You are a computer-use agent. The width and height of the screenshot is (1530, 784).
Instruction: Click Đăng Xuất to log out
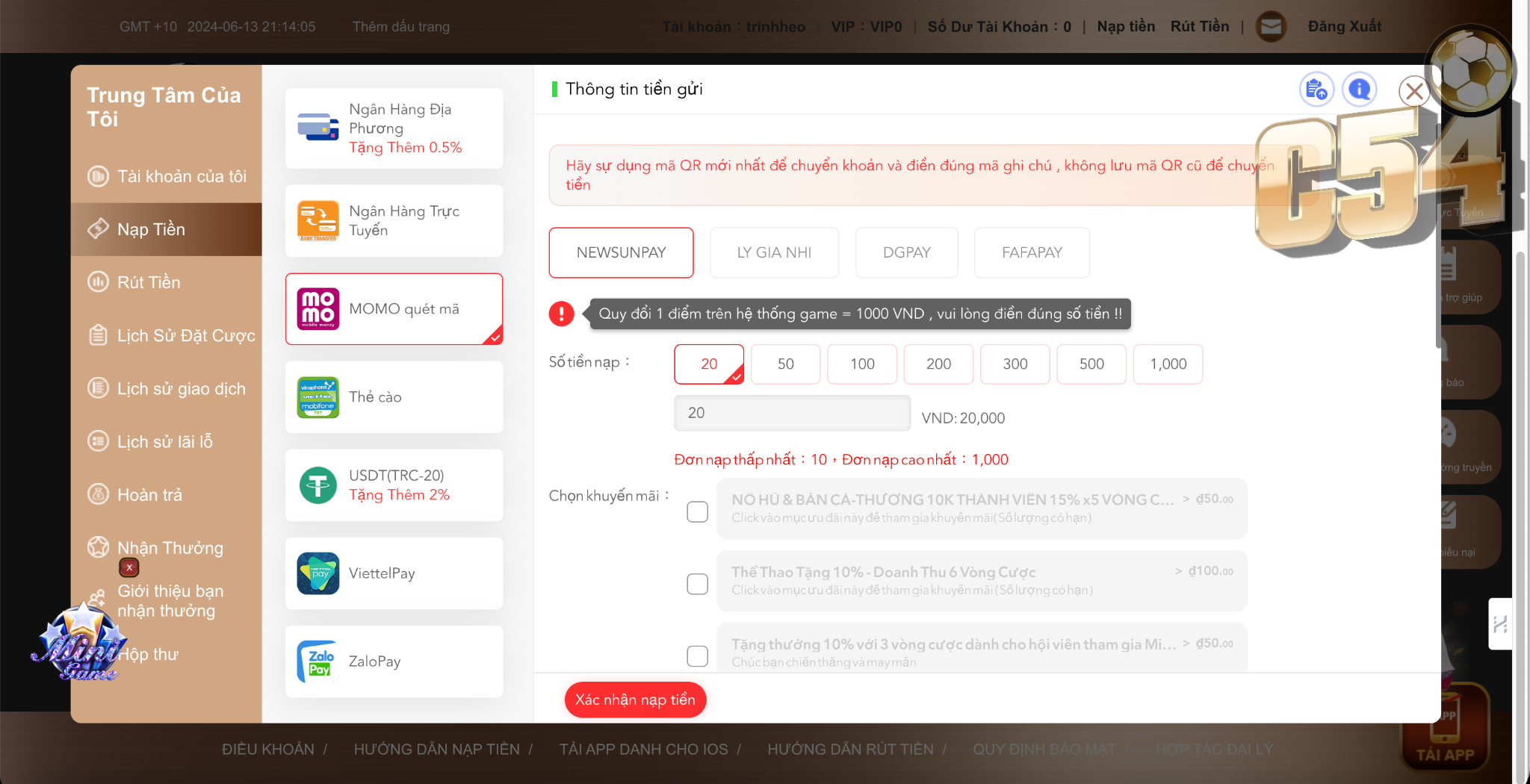1345,27
